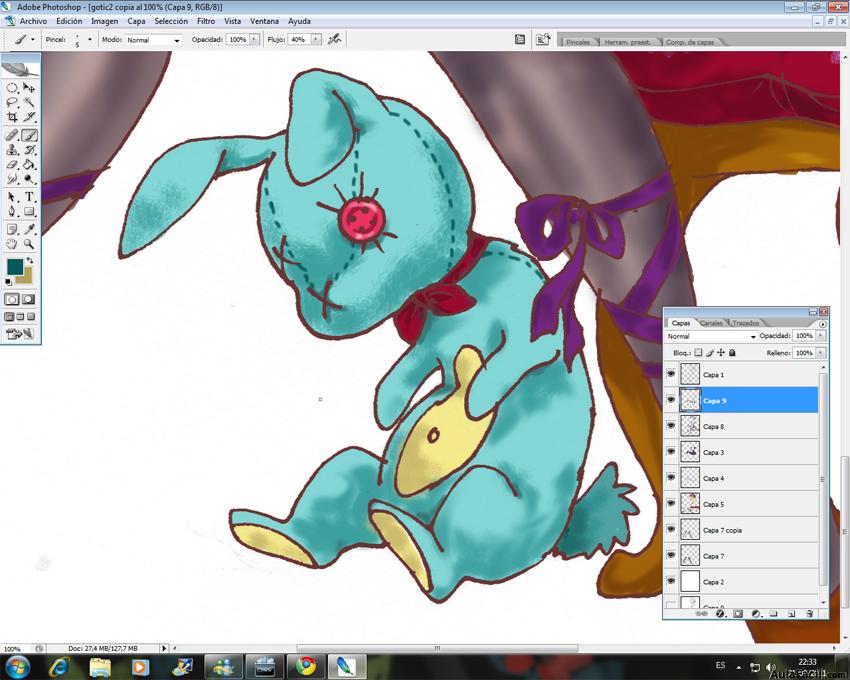This screenshot has height=680, width=850.
Task: Switch to the Canales tab
Action: tap(711, 323)
